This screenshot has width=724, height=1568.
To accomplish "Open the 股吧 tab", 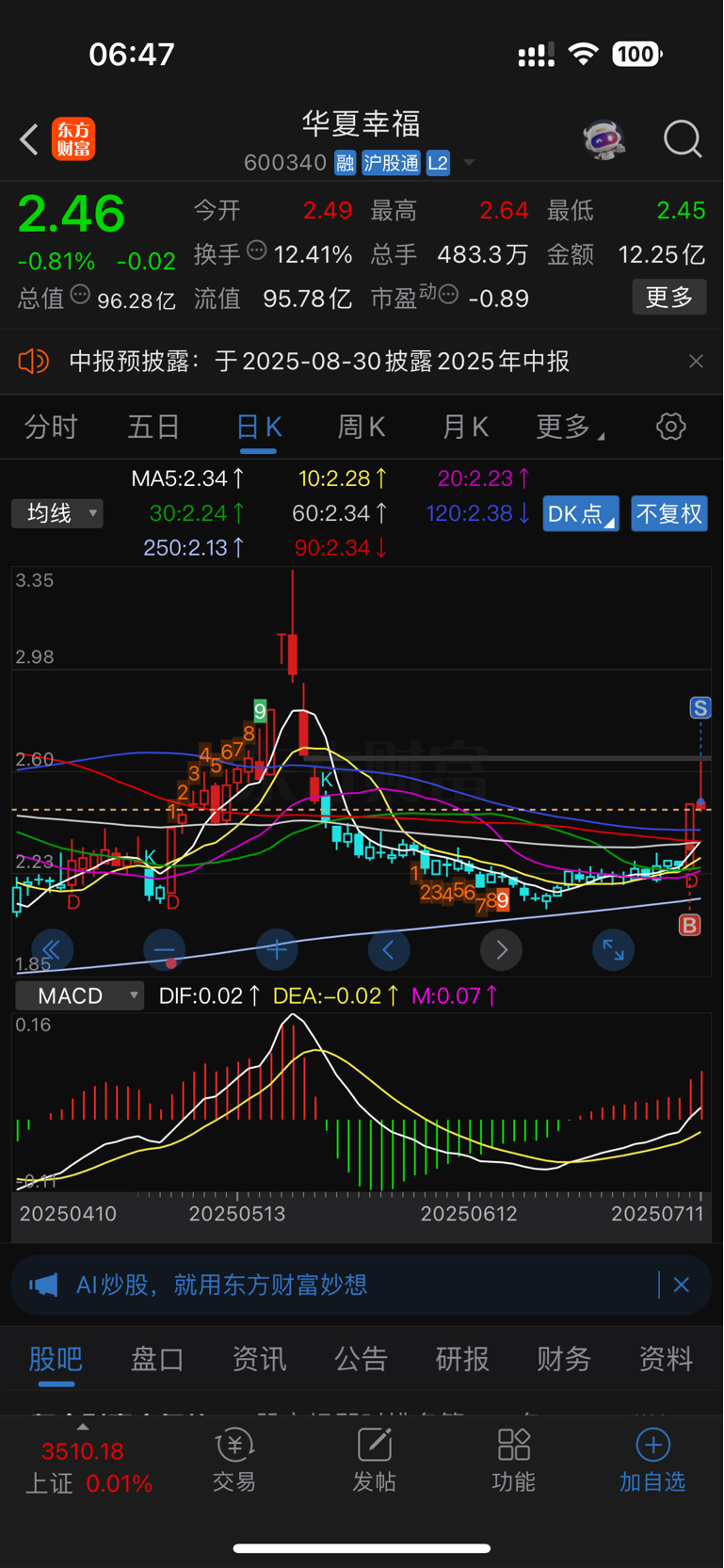I will point(56,1359).
